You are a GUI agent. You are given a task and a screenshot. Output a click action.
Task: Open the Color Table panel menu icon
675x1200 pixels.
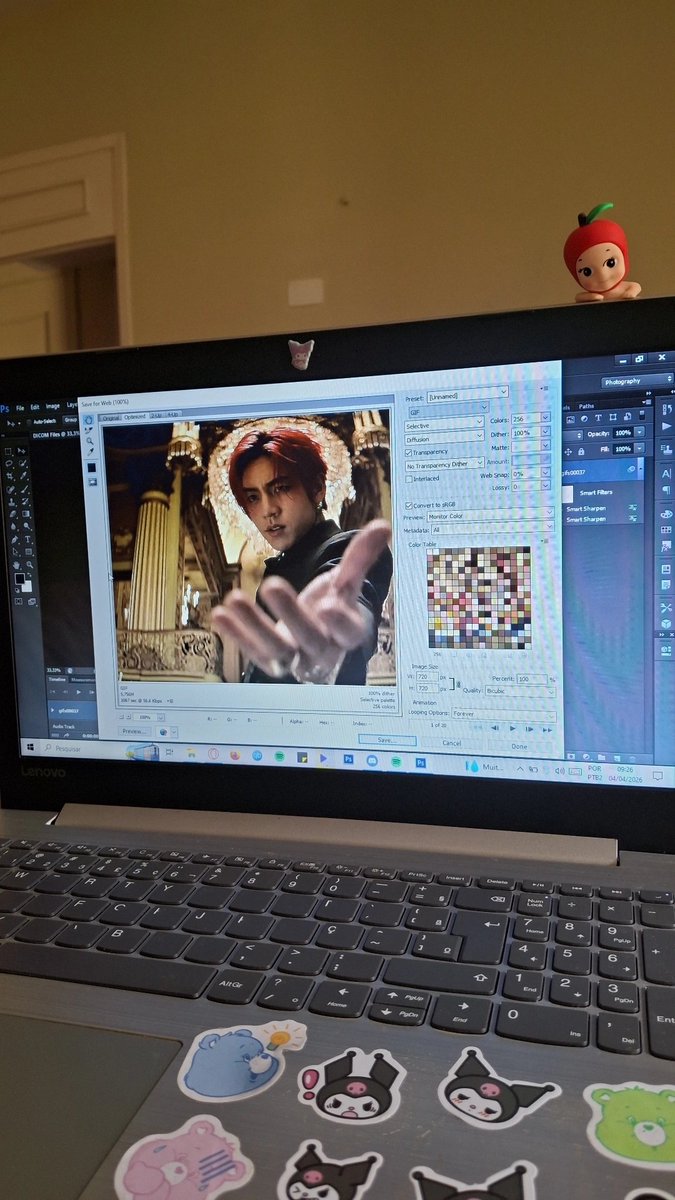click(x=545, y=540)
